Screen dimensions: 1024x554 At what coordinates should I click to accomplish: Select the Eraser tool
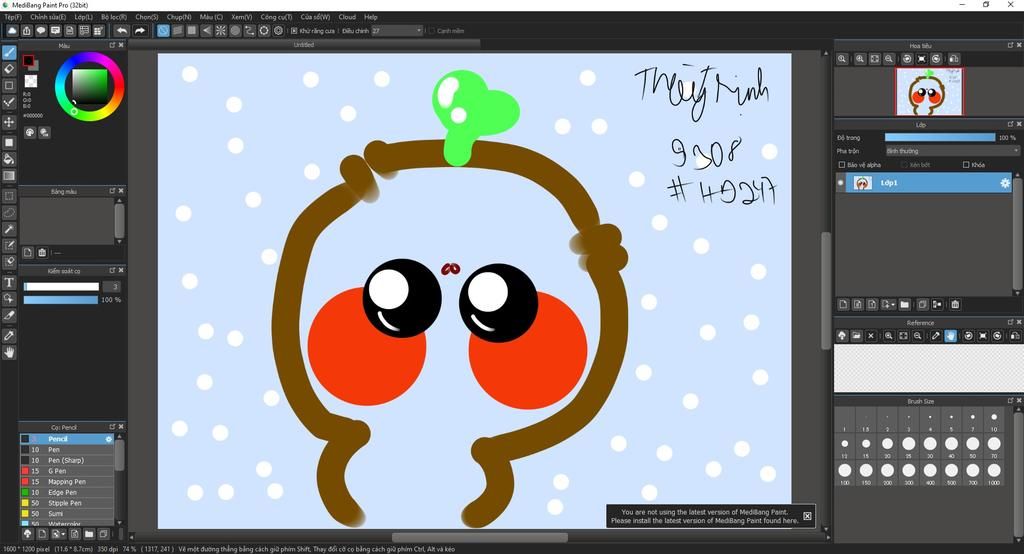click(x=9, y=69)
